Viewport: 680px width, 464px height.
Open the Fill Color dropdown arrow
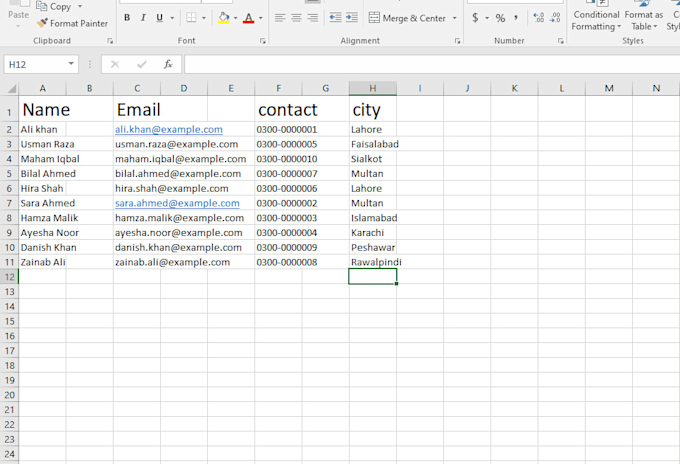(235, 18)
